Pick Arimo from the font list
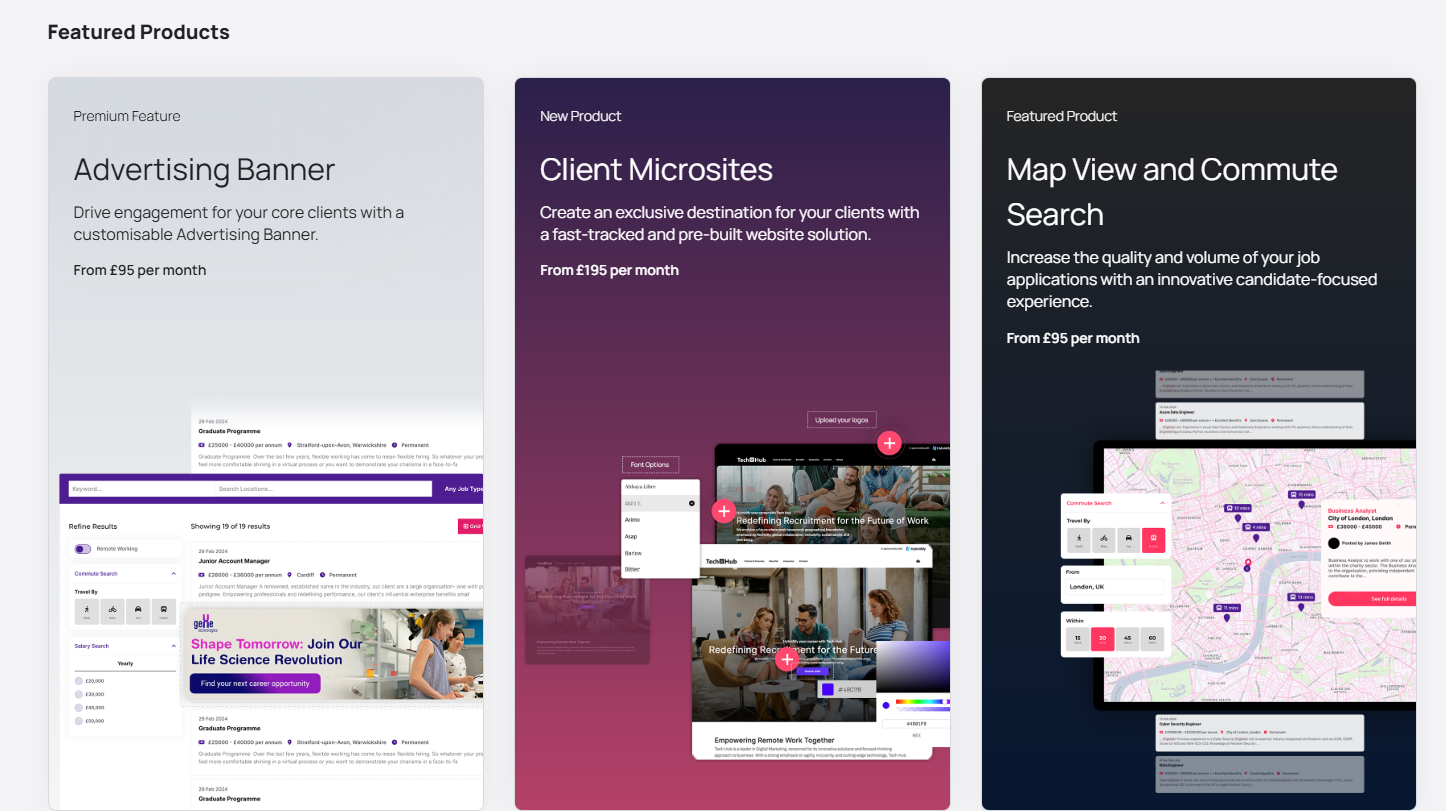 point(659,520)
